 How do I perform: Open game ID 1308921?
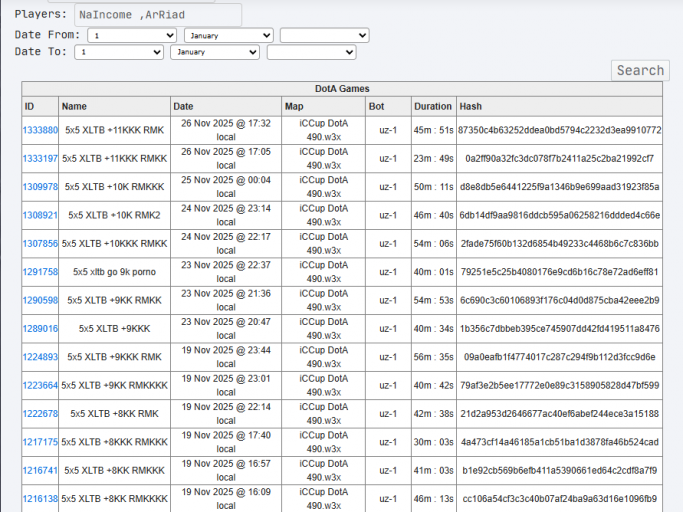click(x=40, y=215)
